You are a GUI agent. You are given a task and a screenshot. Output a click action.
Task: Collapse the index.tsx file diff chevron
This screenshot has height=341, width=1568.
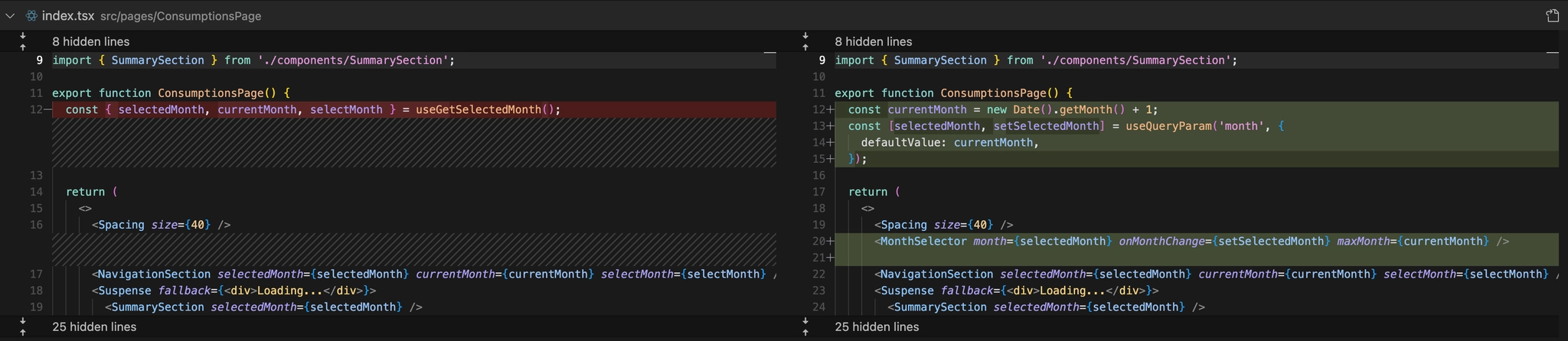click(x=10, y=16)
